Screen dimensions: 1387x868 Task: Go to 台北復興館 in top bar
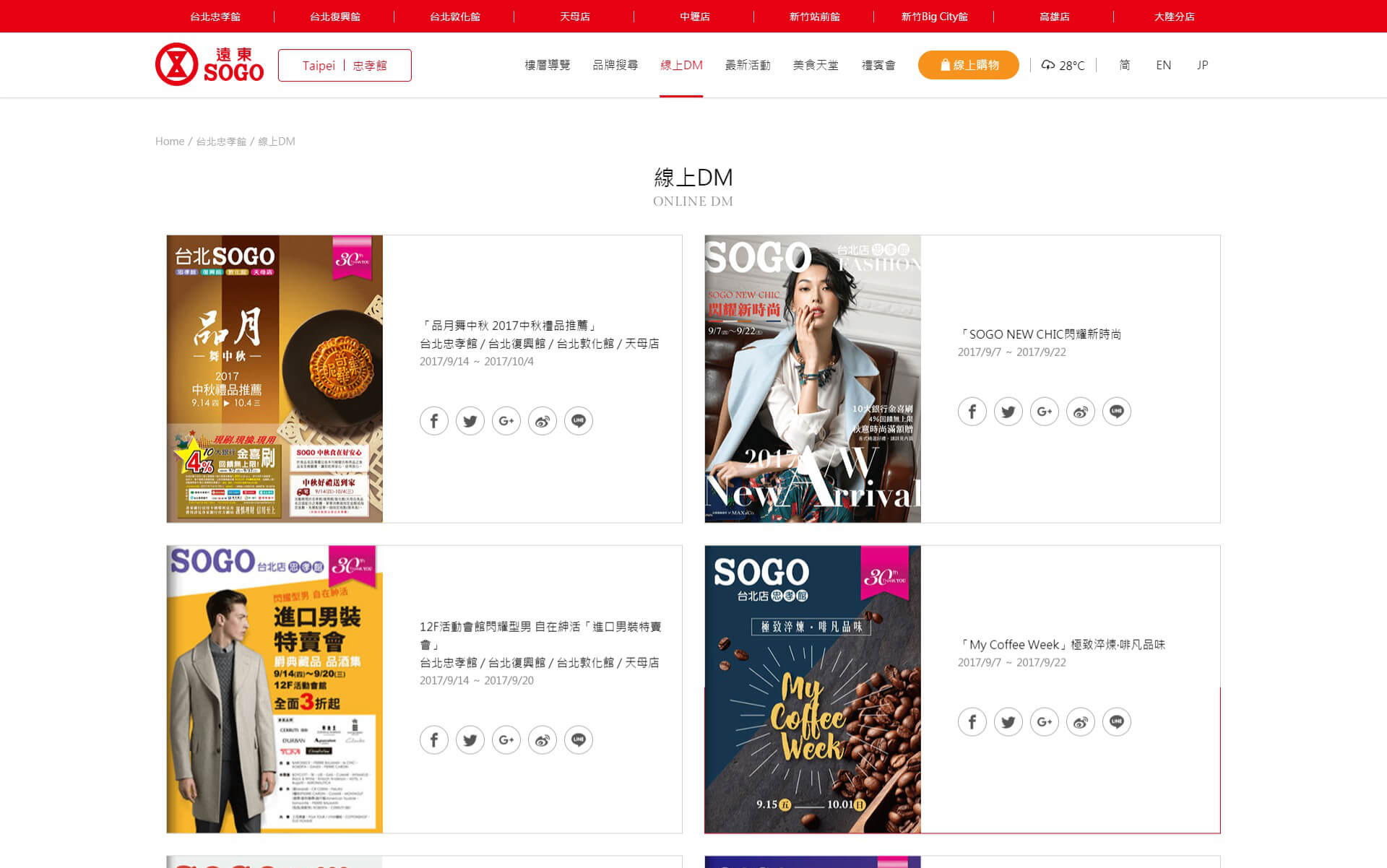(x=335, y=17)
